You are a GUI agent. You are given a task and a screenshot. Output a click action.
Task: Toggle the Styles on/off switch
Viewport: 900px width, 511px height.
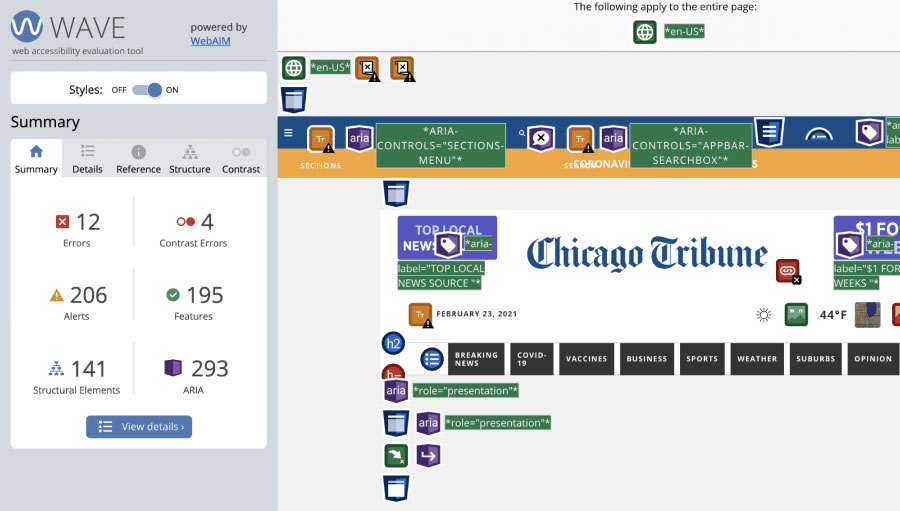pyautogui.click(x=147, y=90)
